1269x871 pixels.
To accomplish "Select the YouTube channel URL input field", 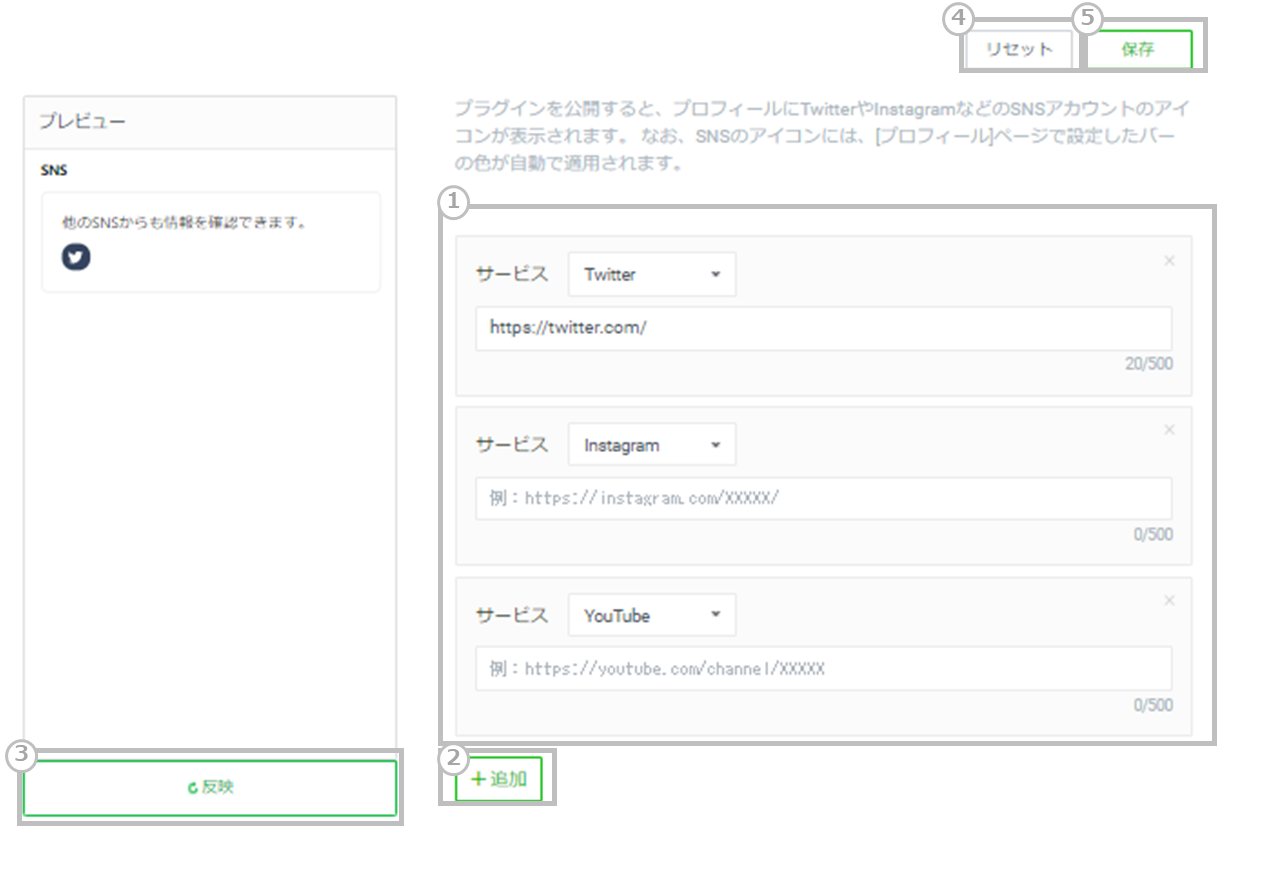I will (x=822, y=669).
